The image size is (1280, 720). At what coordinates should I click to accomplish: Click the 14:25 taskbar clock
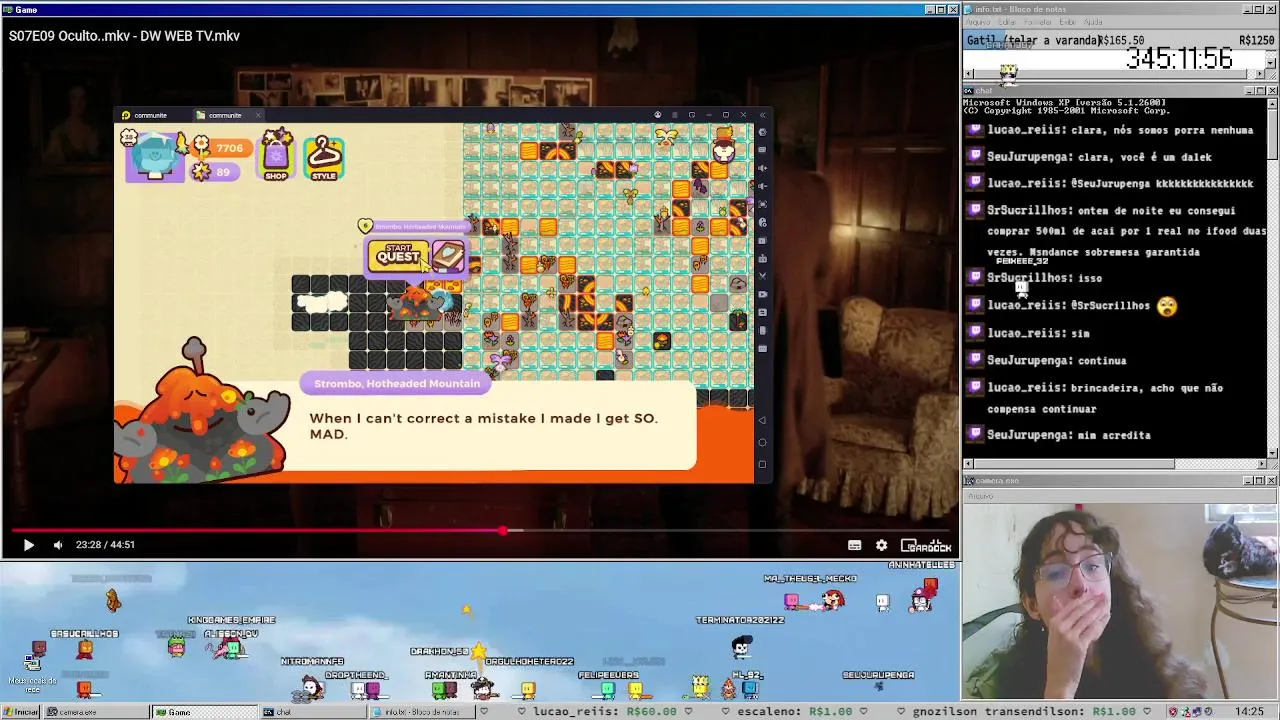click(x=1249, y=712)
